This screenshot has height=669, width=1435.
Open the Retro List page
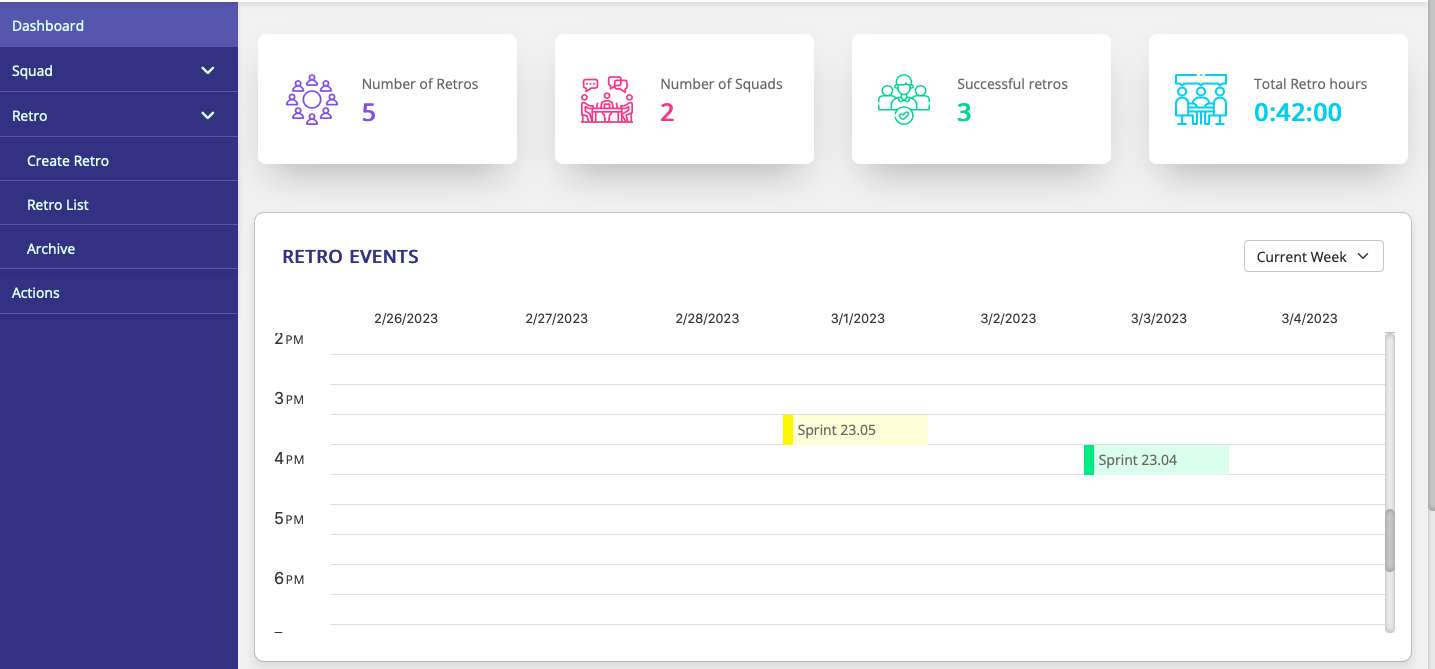point(58,203)
